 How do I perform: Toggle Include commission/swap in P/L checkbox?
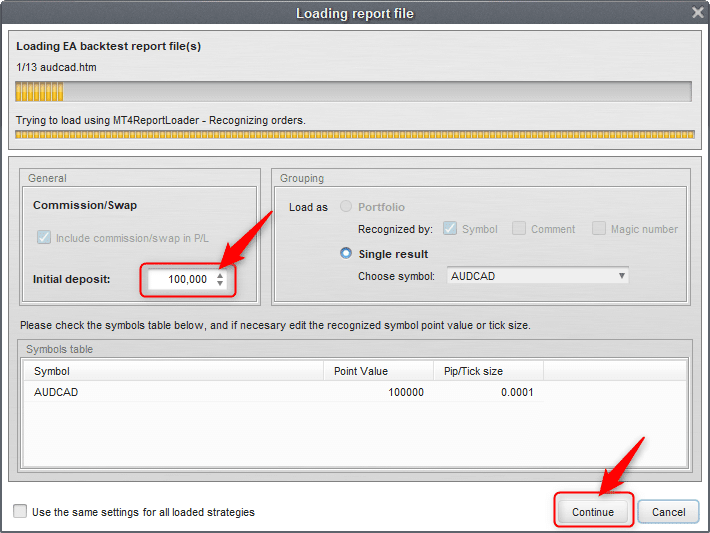point(44,237)
